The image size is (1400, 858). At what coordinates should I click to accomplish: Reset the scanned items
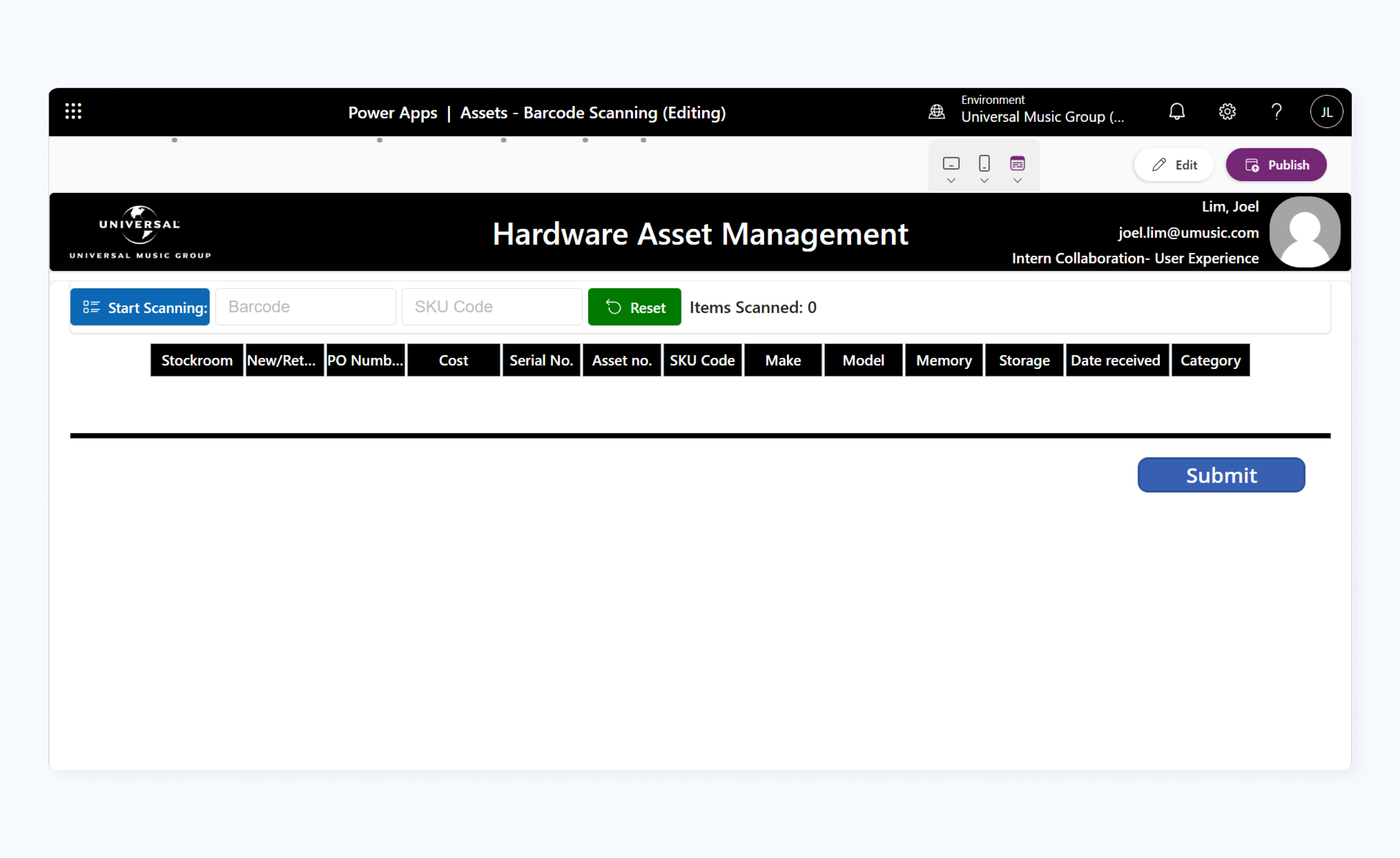[634, 307]
